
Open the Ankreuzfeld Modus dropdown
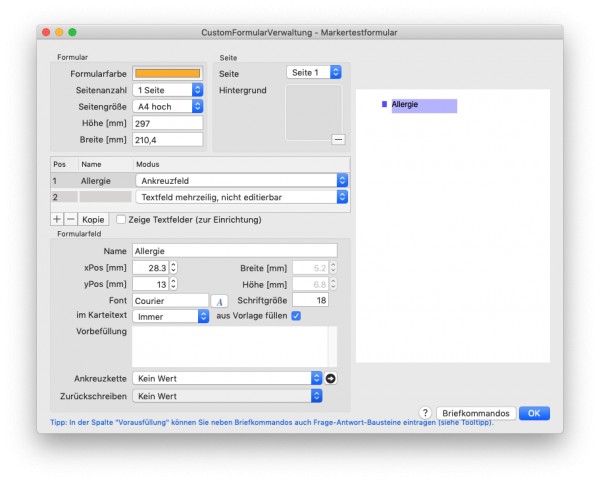pyautogui.click(x=242, y=181)
